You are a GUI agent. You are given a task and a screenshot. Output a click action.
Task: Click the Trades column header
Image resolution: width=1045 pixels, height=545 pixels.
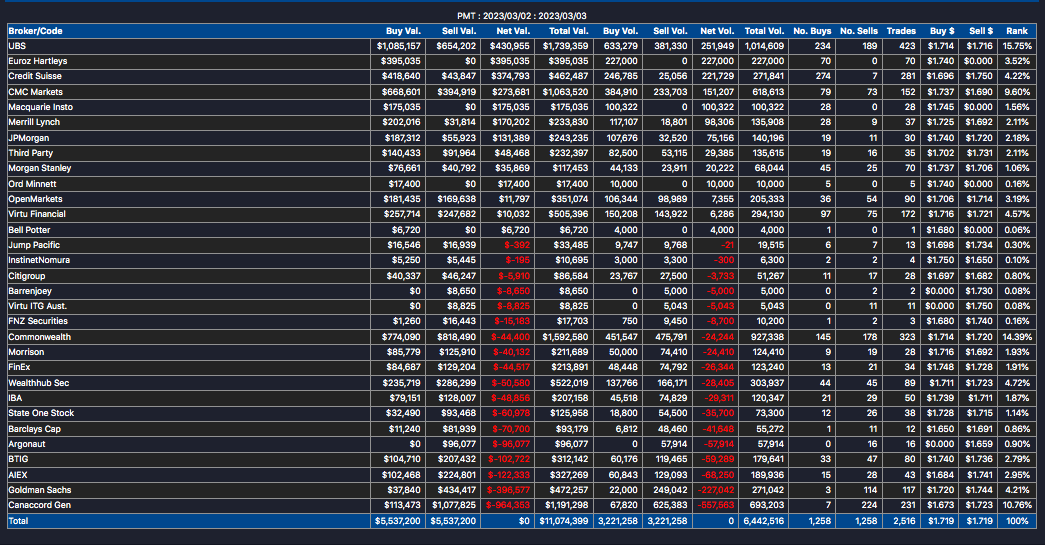click(x=901, y=31)
